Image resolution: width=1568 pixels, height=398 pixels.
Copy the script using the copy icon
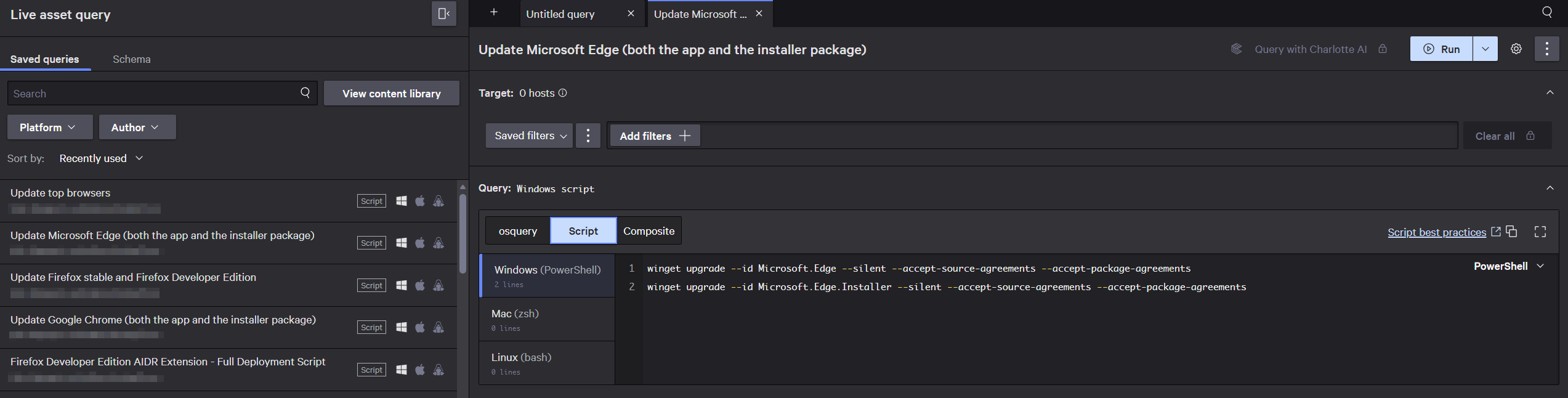(x=1511, y=232)
